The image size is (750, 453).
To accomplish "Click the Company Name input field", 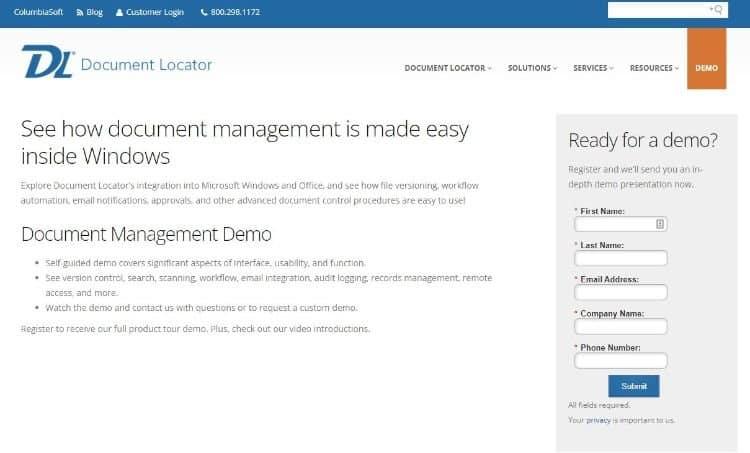I will pos(620,327).
